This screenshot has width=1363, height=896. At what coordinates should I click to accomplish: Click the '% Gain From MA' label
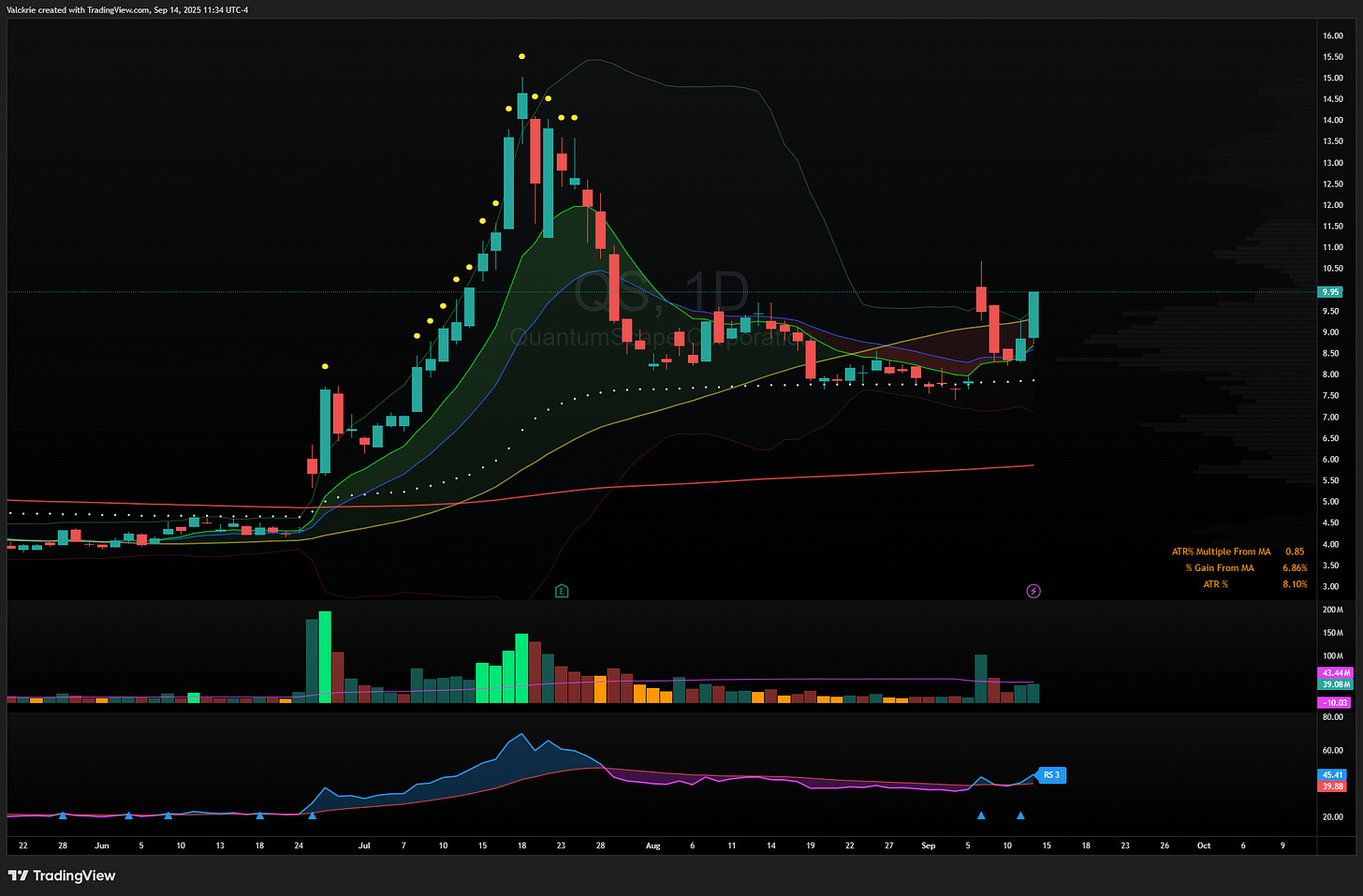(x=1219, y=567)
